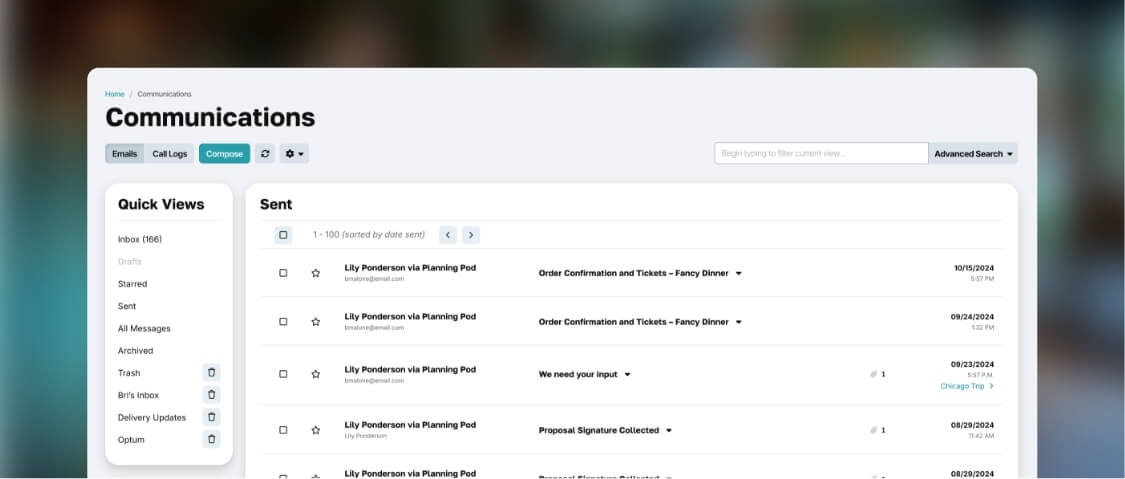Go to next page of sent emails
The width and height of the screenshot is (1125, 479).
471,235
